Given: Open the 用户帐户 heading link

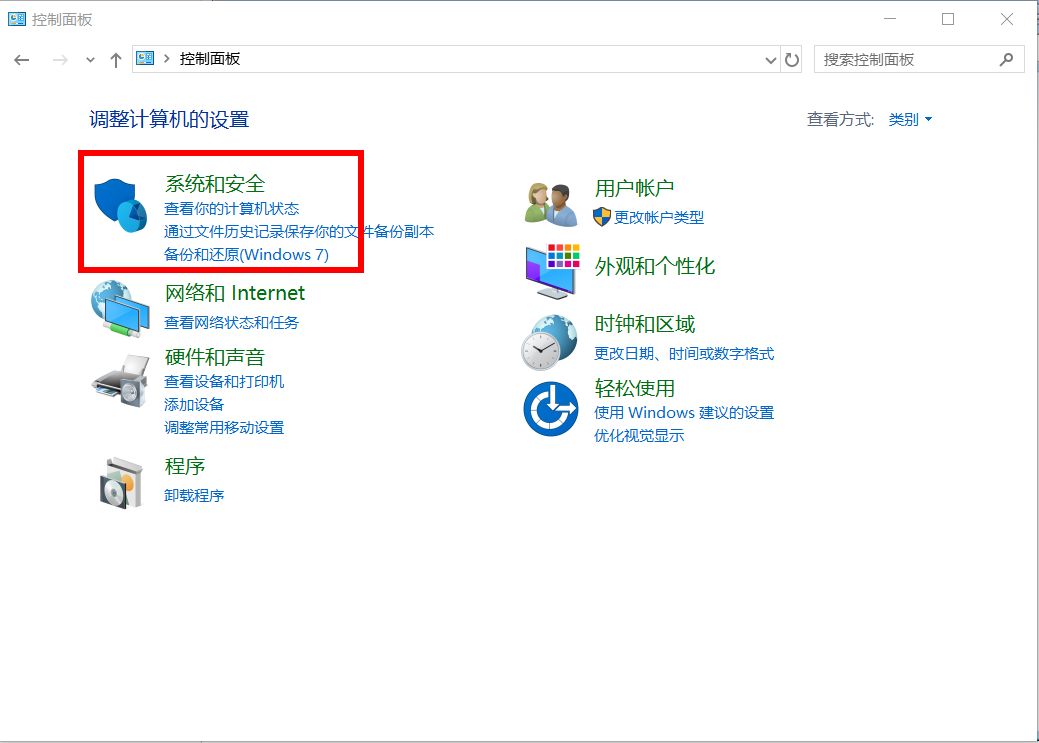Looking at the screenshot, I should point(634,188).
